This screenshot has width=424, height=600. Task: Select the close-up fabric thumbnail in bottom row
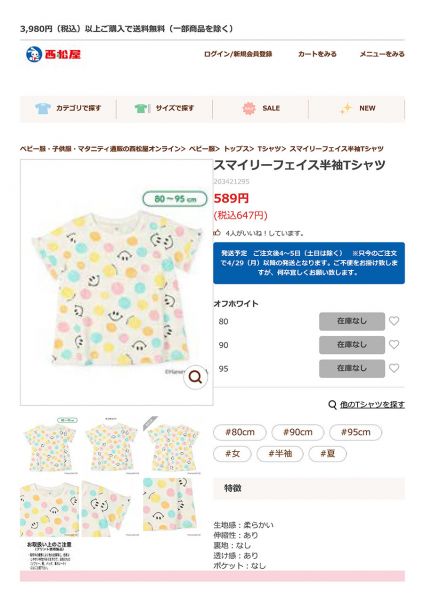point(171,506)
